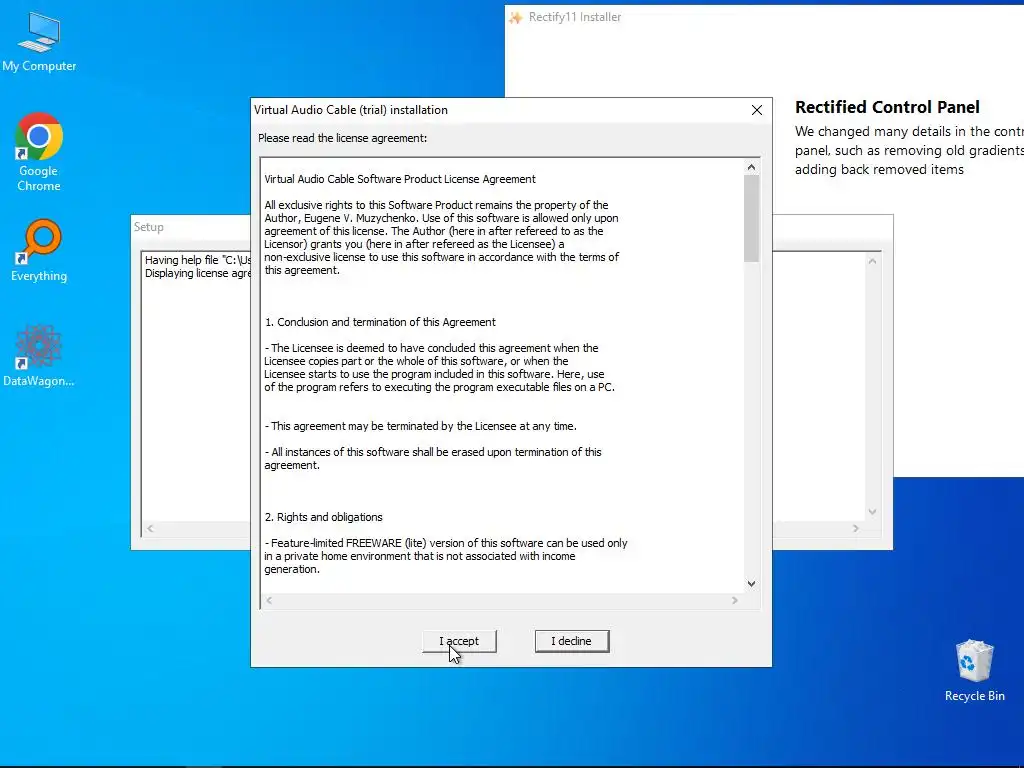This screenshot has width=1024, height=768.
Task: Launch the Everything search shortcut
Action: (x=39, y=249)
